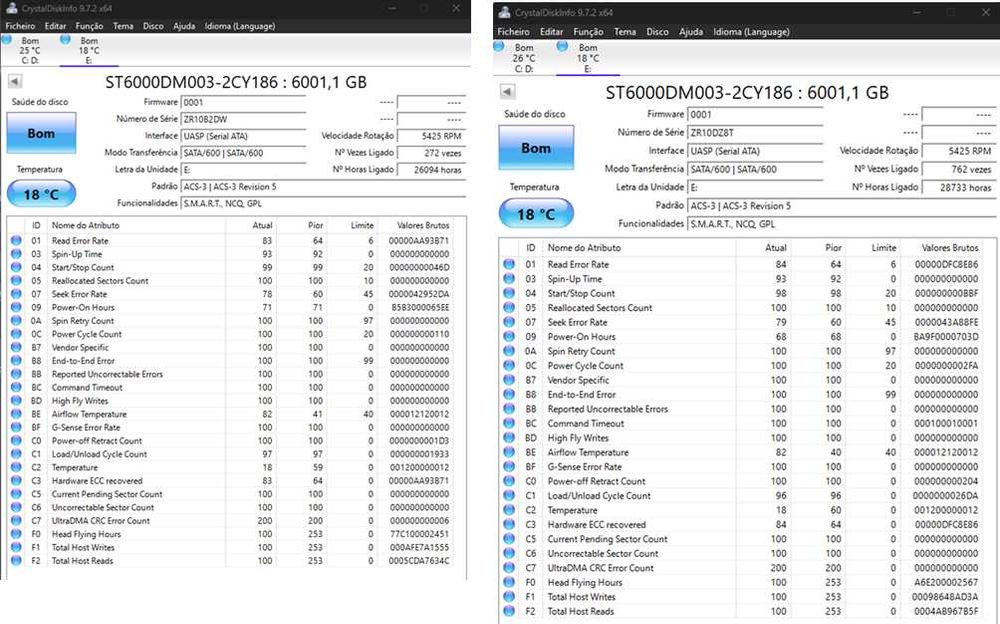Open Ajuda menu in left window
1000x624 pixels.
point(184,26)
